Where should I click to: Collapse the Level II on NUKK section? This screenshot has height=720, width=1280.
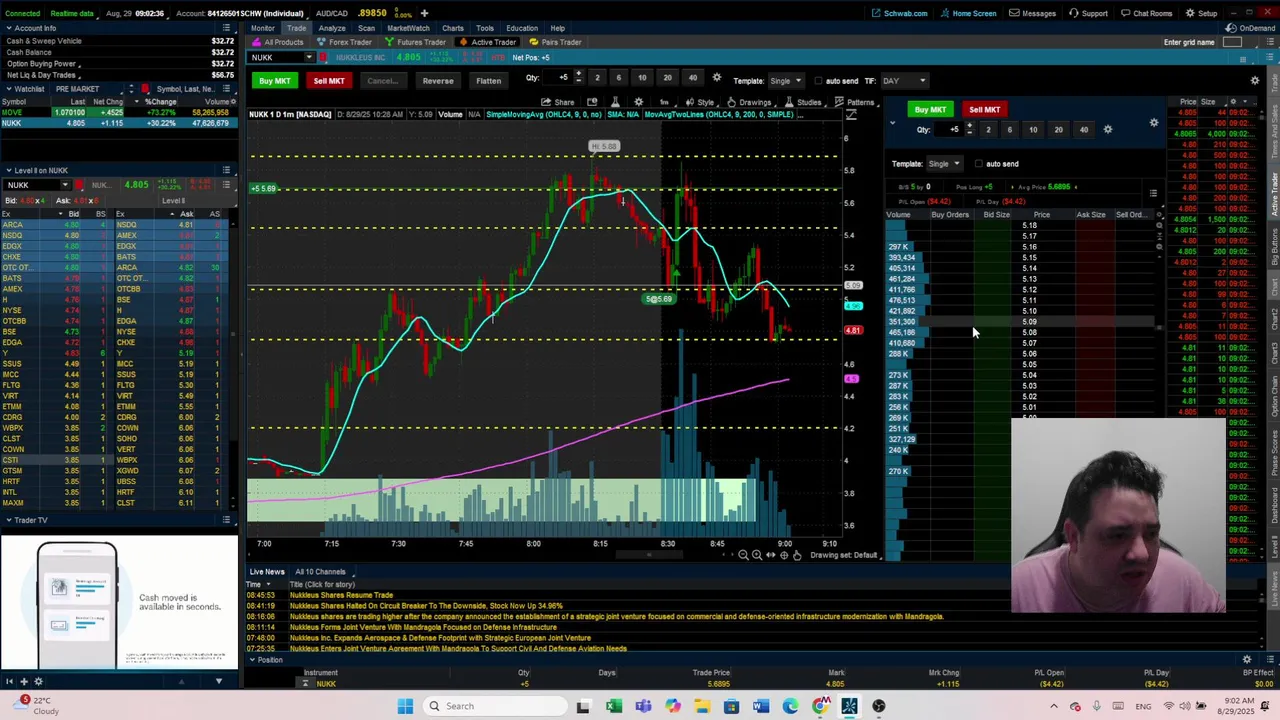[x=8, y=171]
